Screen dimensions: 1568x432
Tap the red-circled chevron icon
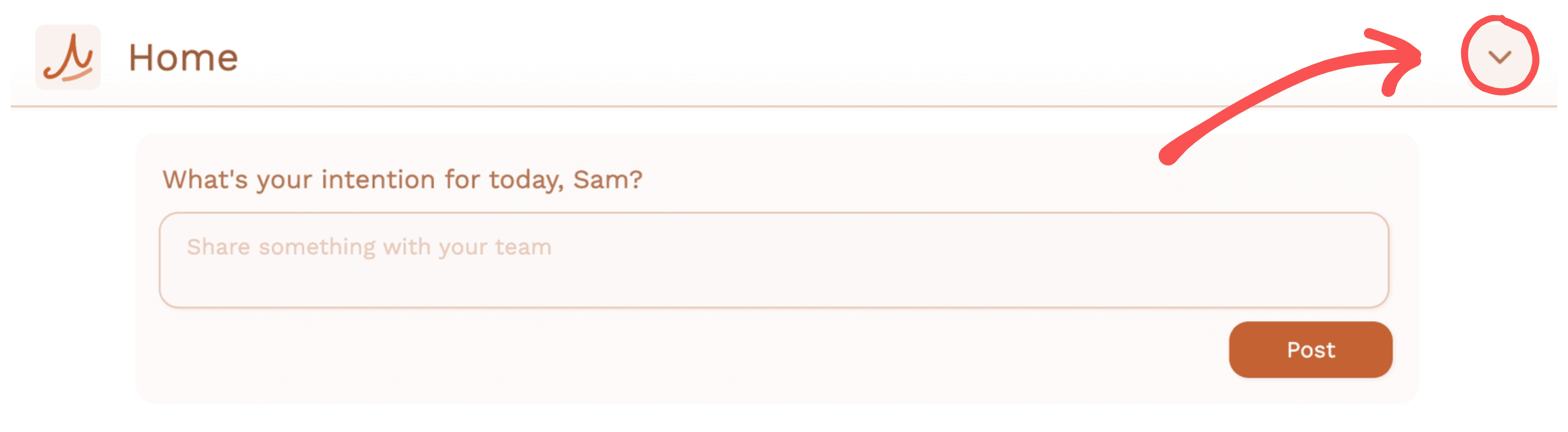(1499, 57)
